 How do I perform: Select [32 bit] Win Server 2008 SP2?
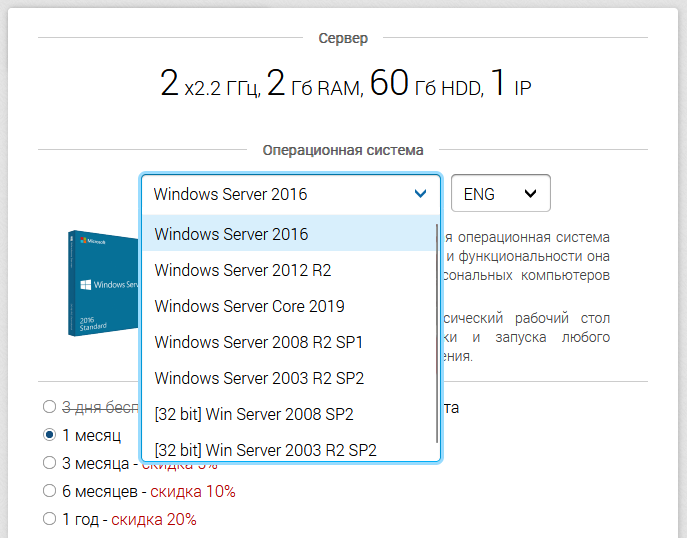click(289, 414)
